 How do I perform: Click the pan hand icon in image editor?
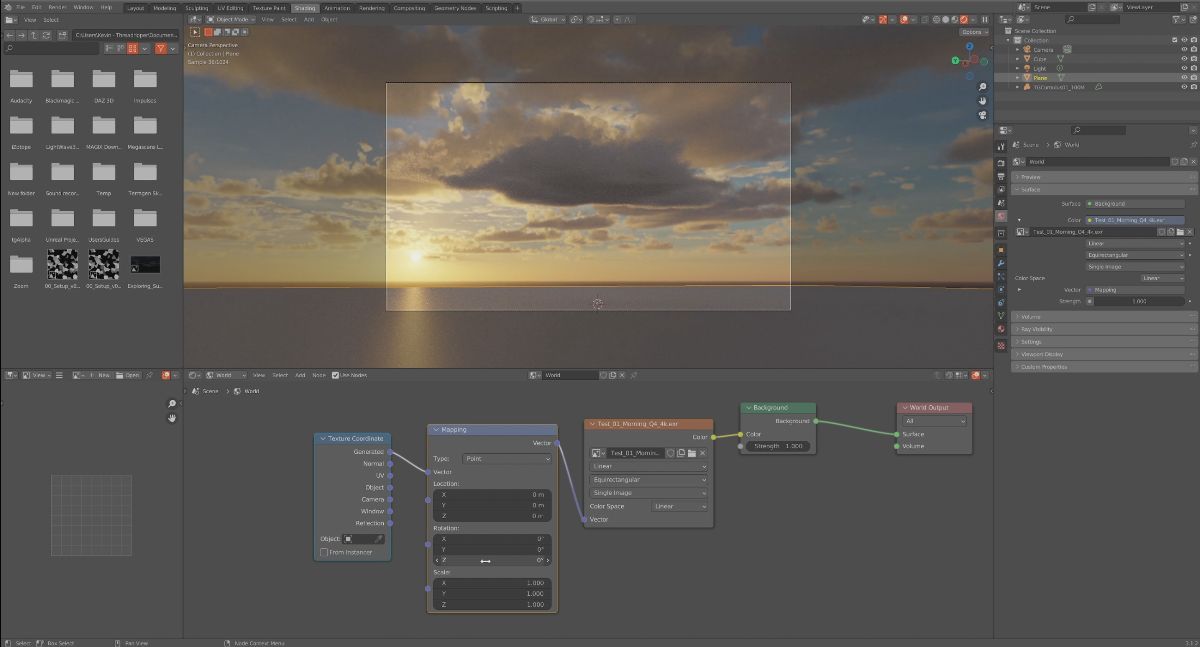(172, 418)
